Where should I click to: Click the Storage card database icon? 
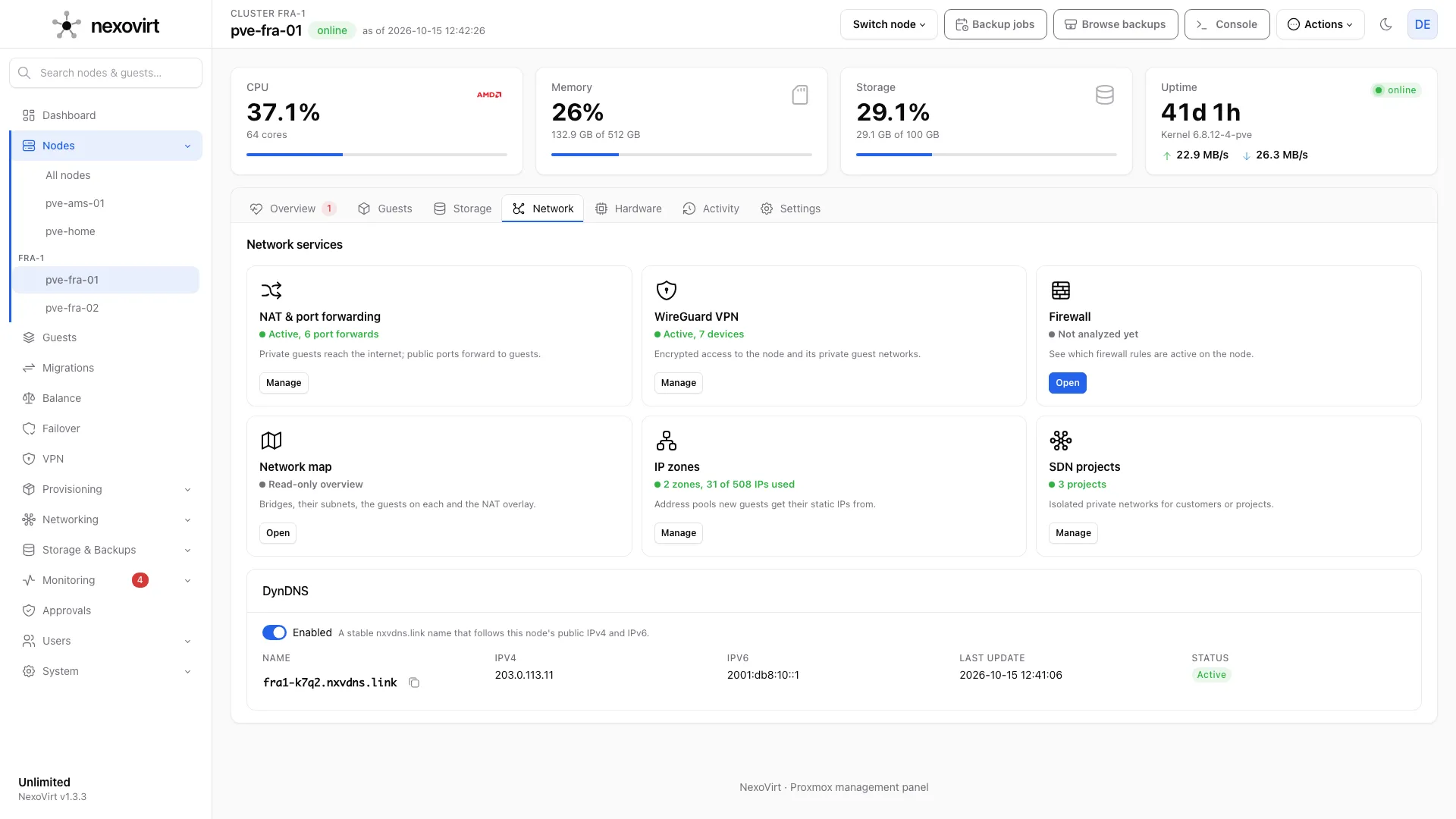[x=1104, y=95]
